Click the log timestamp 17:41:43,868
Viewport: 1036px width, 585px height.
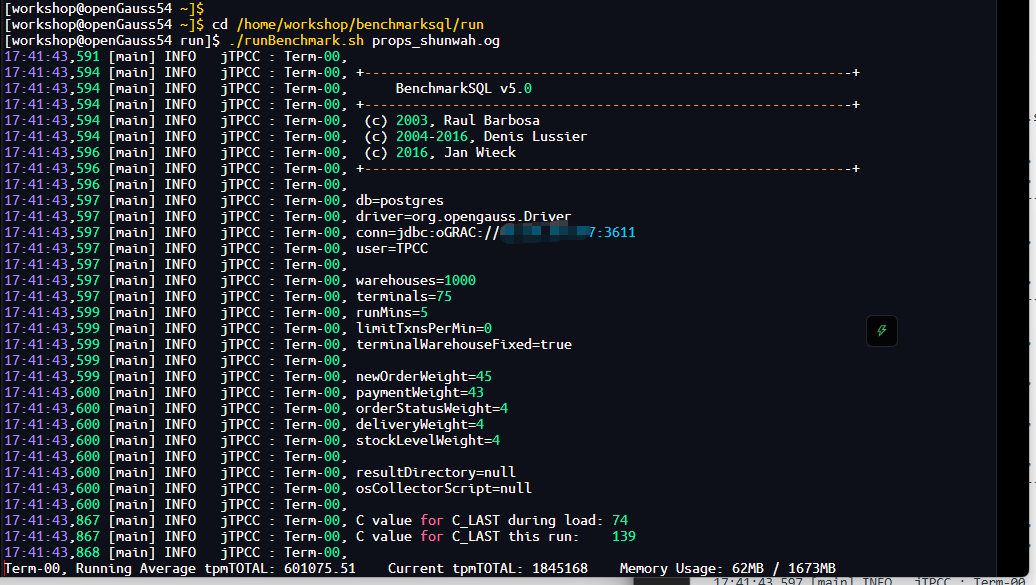(52, 552)
